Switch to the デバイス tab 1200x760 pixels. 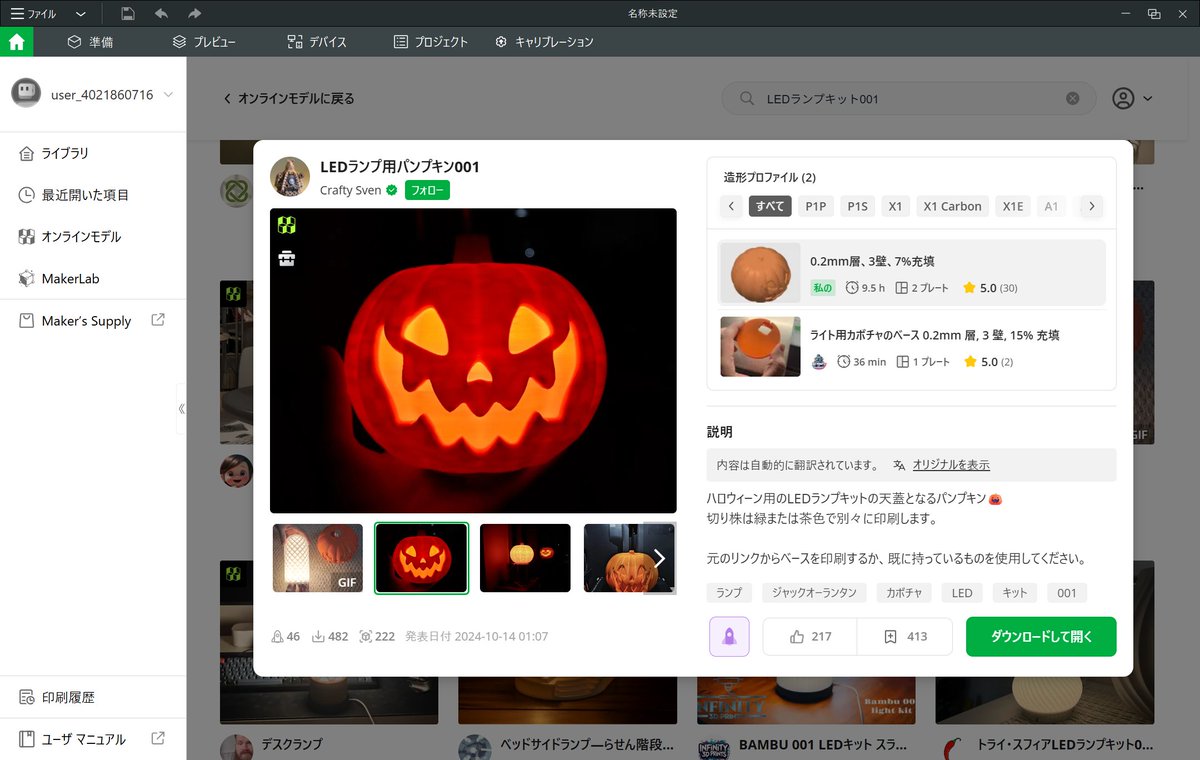pyautogui.click(x=317, y=42)
